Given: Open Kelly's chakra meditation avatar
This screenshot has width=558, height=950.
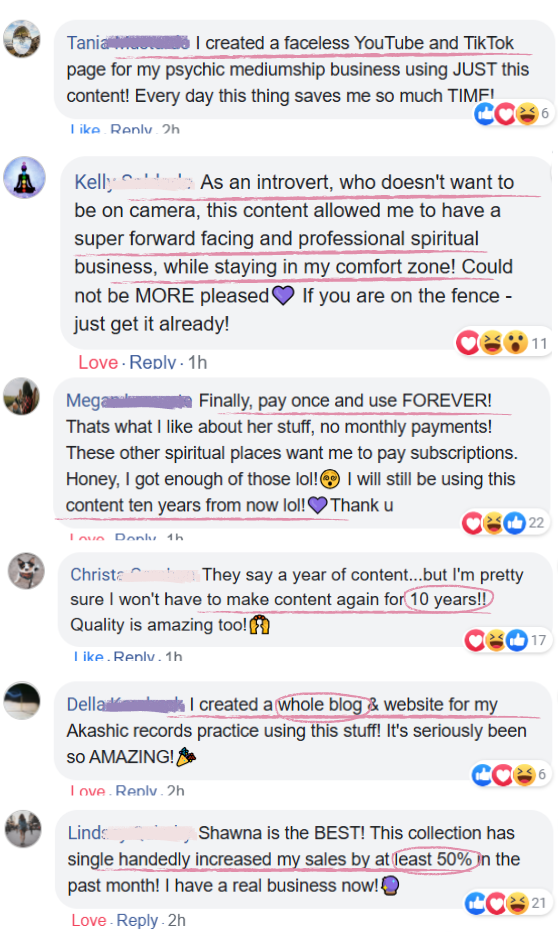Looking at the screenshot, I should coord(24,178).
